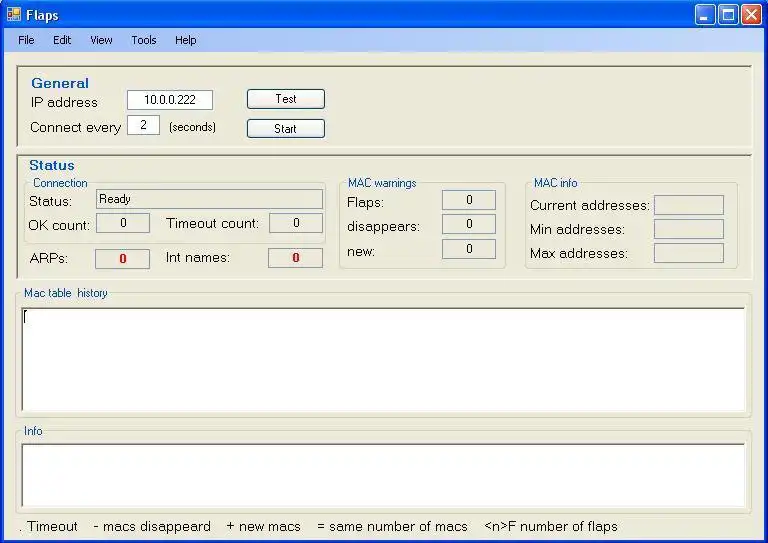Click inside the Info text area
This screenshot has height=543, width=768.
(384, 475)
